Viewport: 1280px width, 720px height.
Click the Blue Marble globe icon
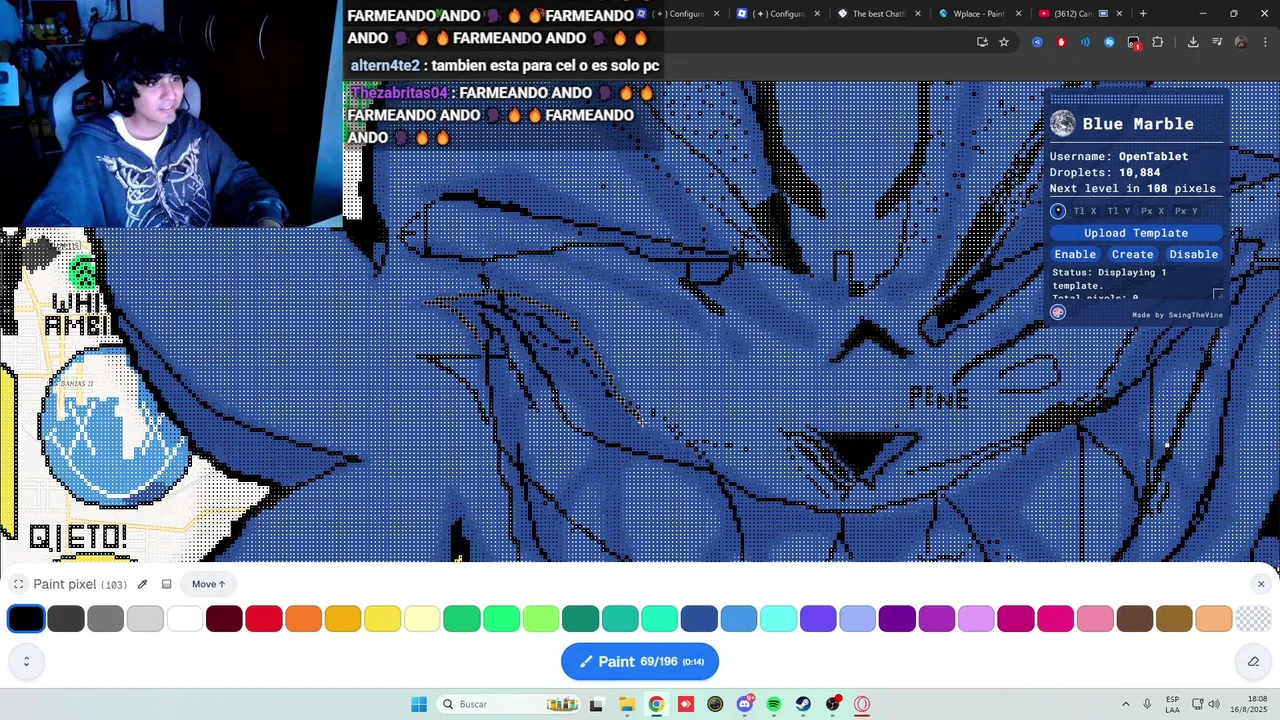click(1063, 124)
